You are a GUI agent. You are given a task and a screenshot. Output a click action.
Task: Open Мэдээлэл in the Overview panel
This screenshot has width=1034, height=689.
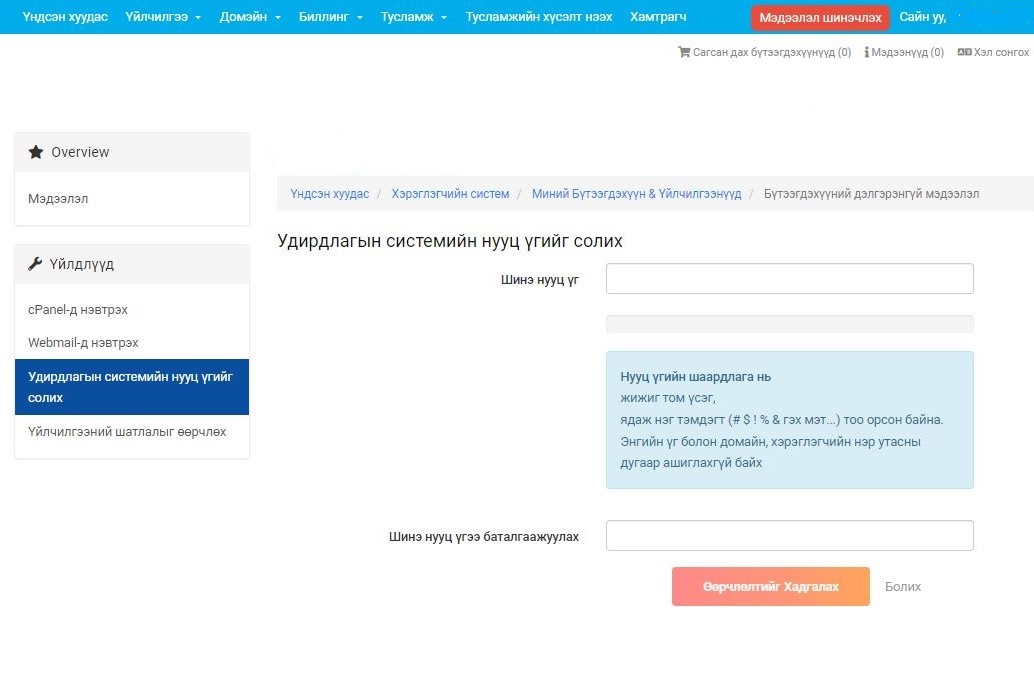[x=58, y=198]
